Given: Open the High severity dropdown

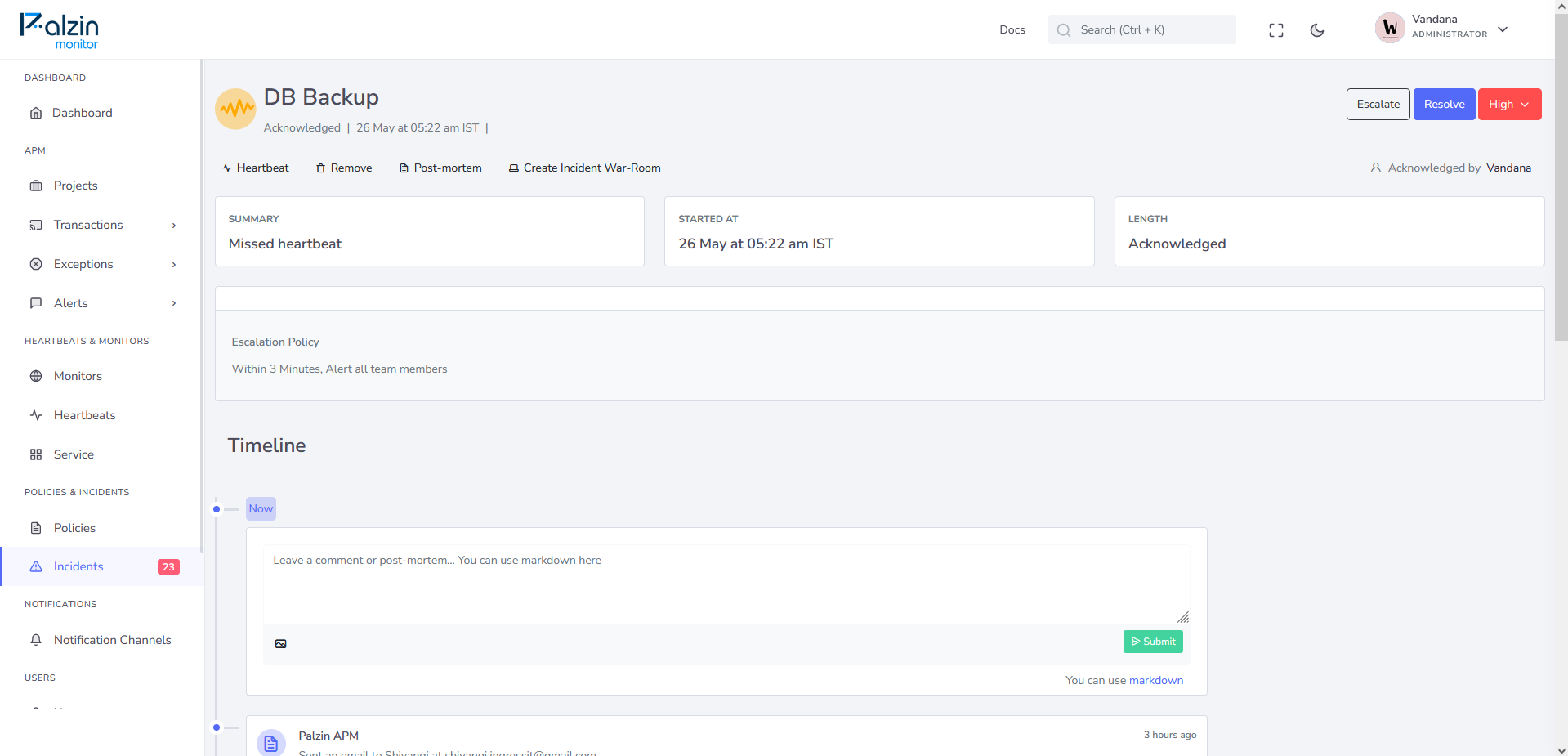Looking at the screenshot, I should tap(1509, 104).
